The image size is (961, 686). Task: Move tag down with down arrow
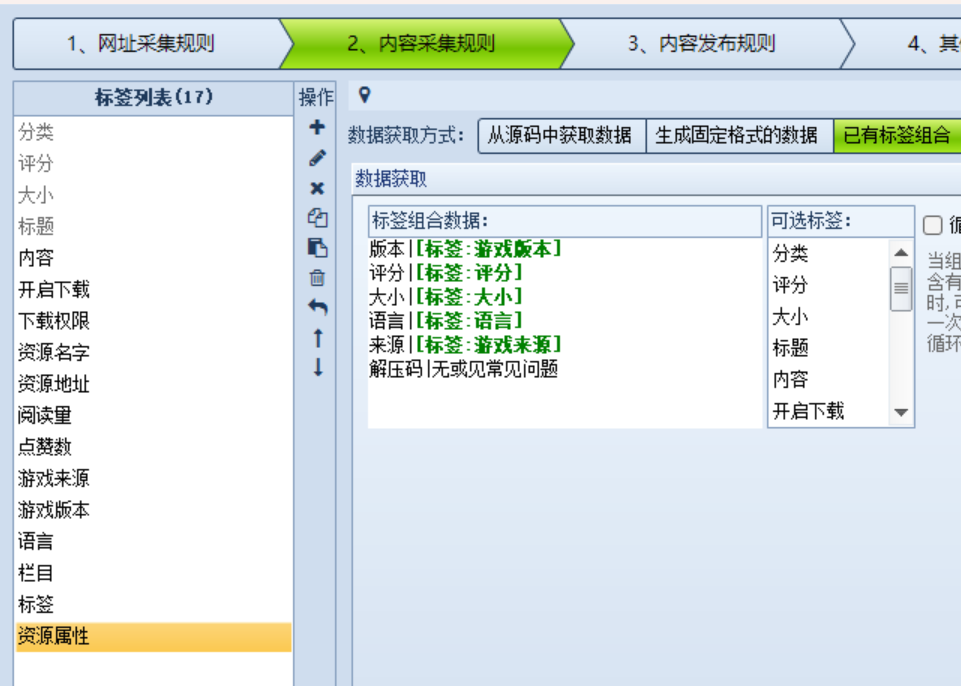click(x=317, y=367)
